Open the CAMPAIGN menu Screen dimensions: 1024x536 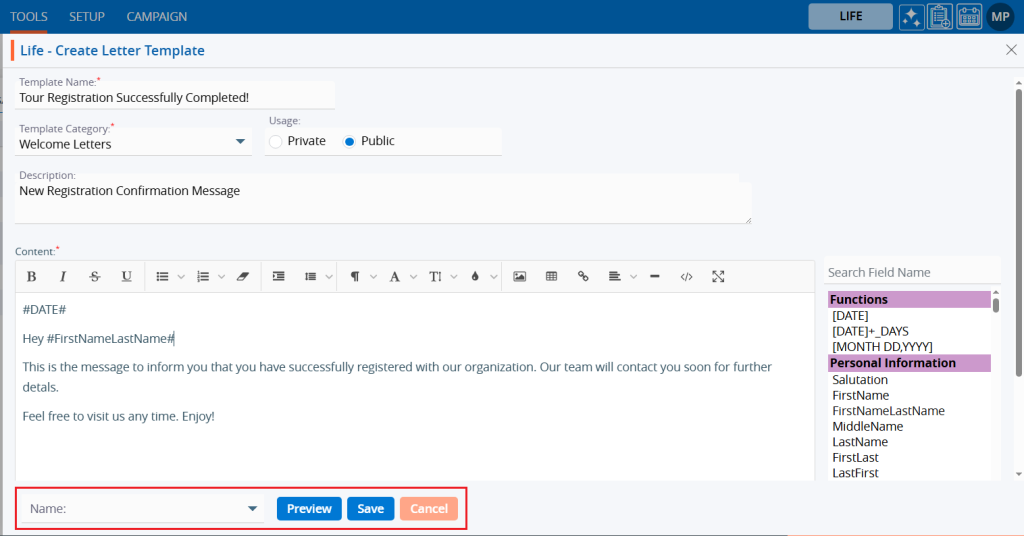point(156,17)
